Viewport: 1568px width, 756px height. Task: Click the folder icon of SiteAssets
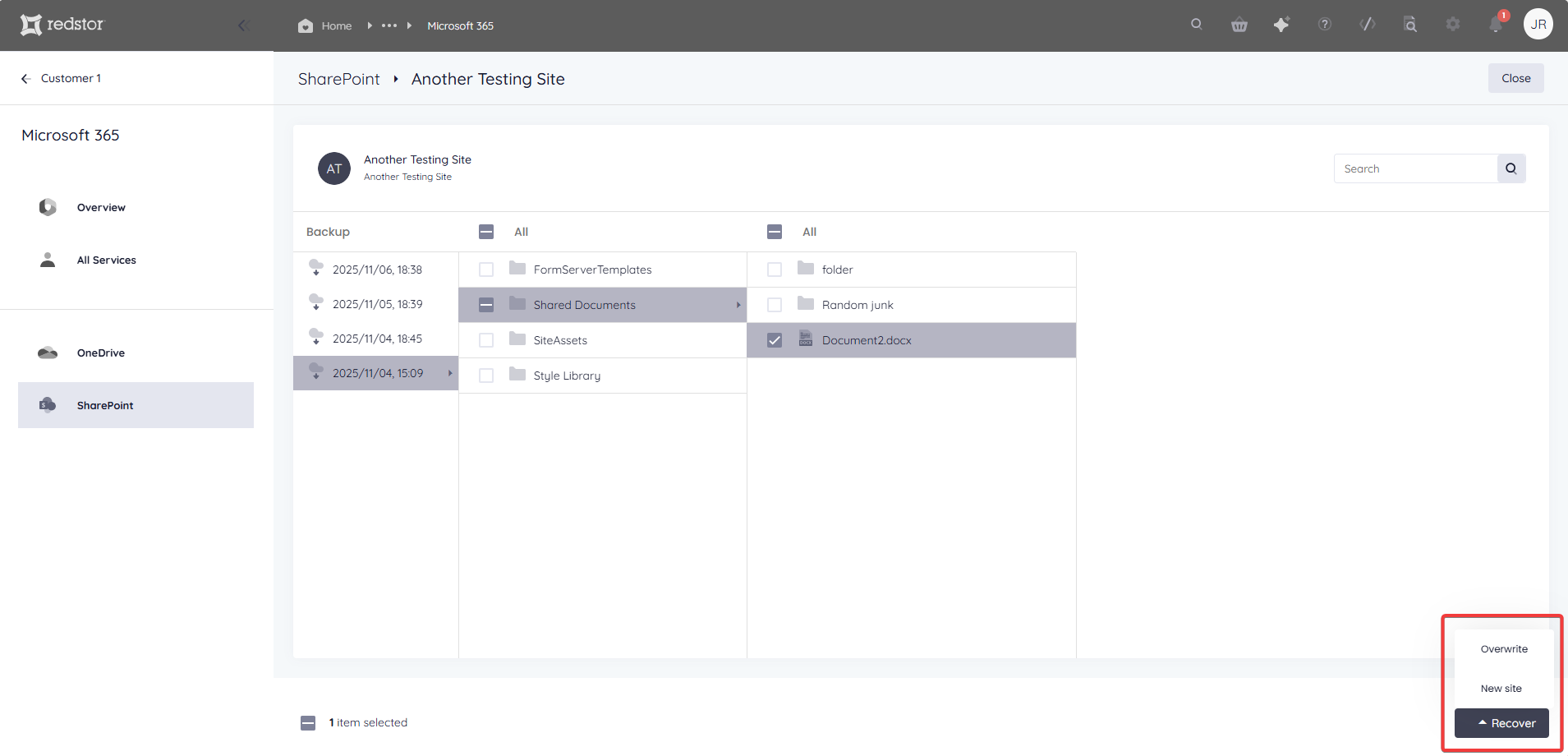click(517, 339)
